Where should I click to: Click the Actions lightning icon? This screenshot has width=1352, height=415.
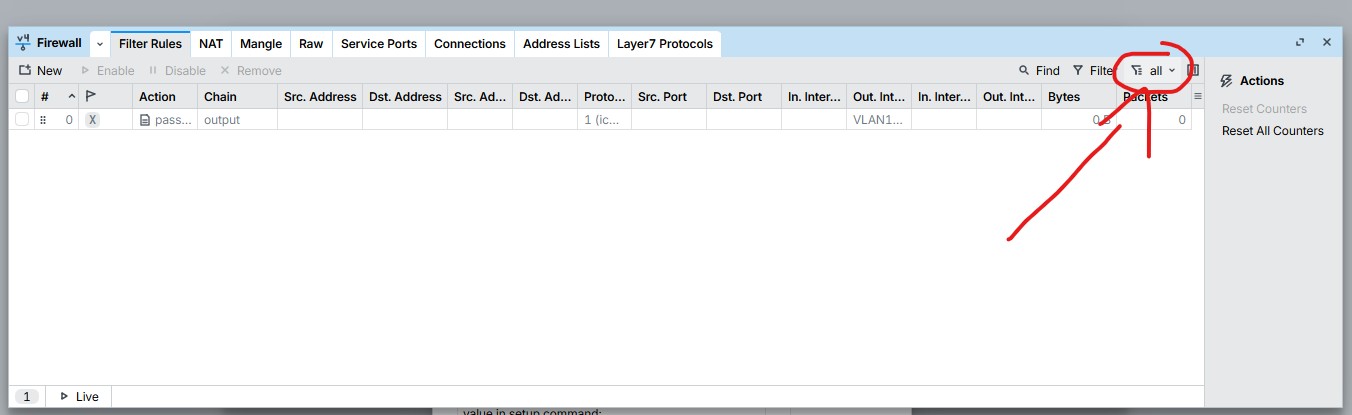point(1227,81)
